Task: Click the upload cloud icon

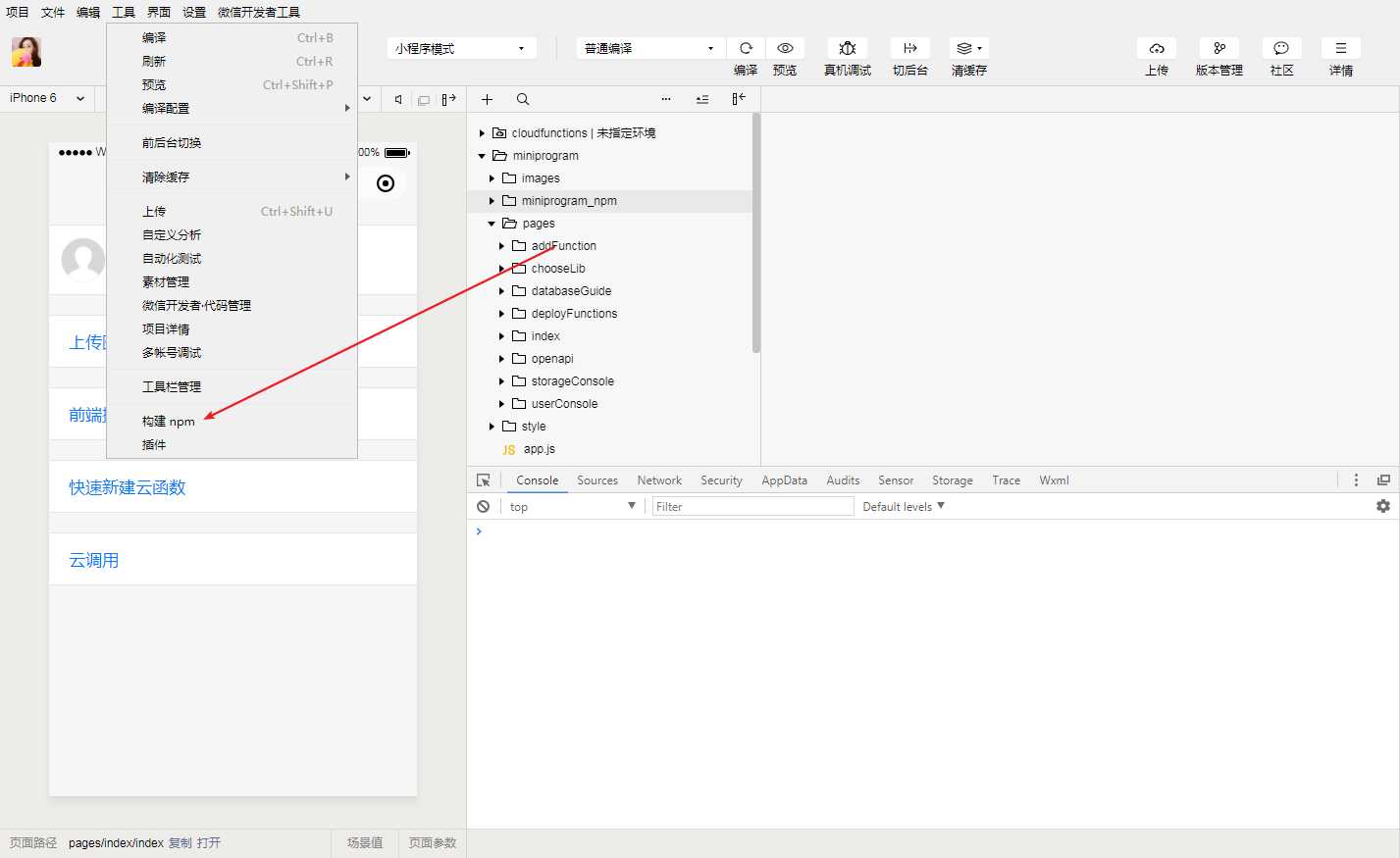Action: coord(1157,48)
